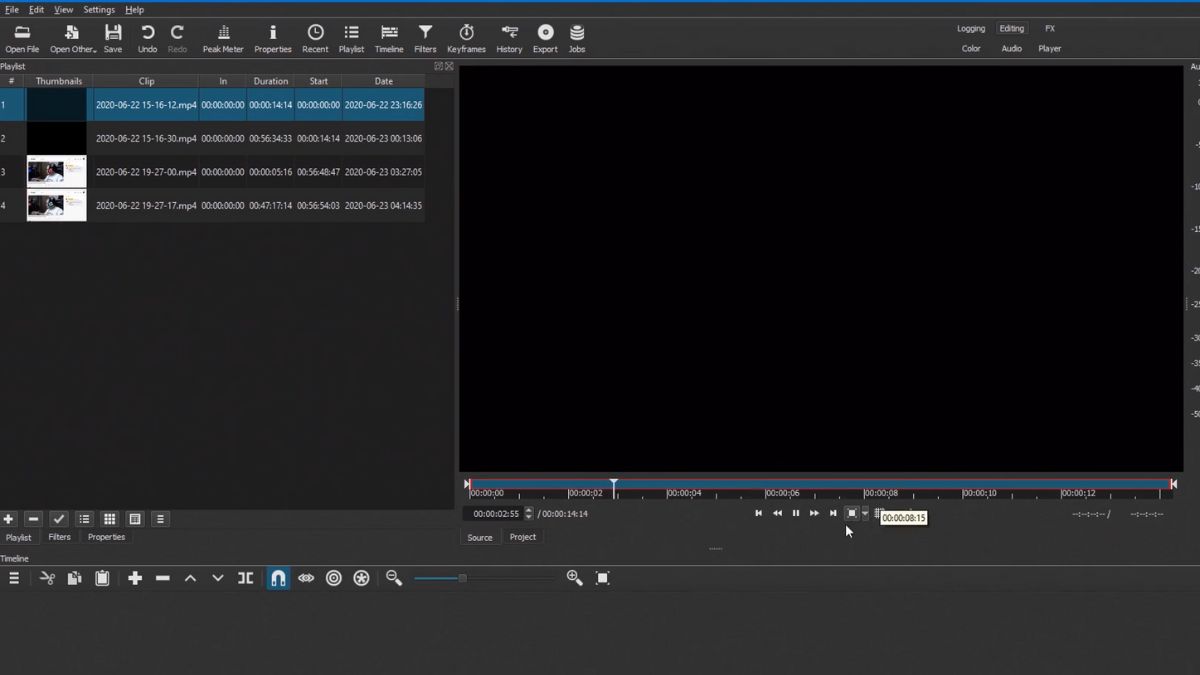The height and width of the screenshot is (675, 1200).
Task: Switch to the Logging layout
Action: [x=971, y=29]
